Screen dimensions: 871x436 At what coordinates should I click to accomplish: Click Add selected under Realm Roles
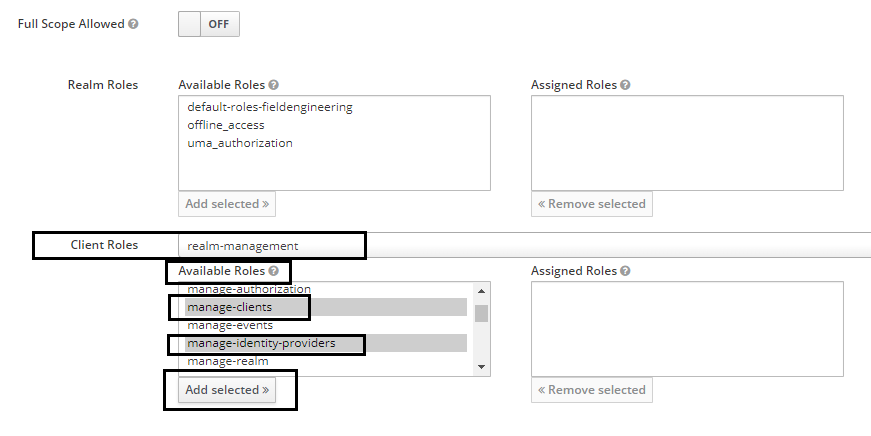click(227, 203)
